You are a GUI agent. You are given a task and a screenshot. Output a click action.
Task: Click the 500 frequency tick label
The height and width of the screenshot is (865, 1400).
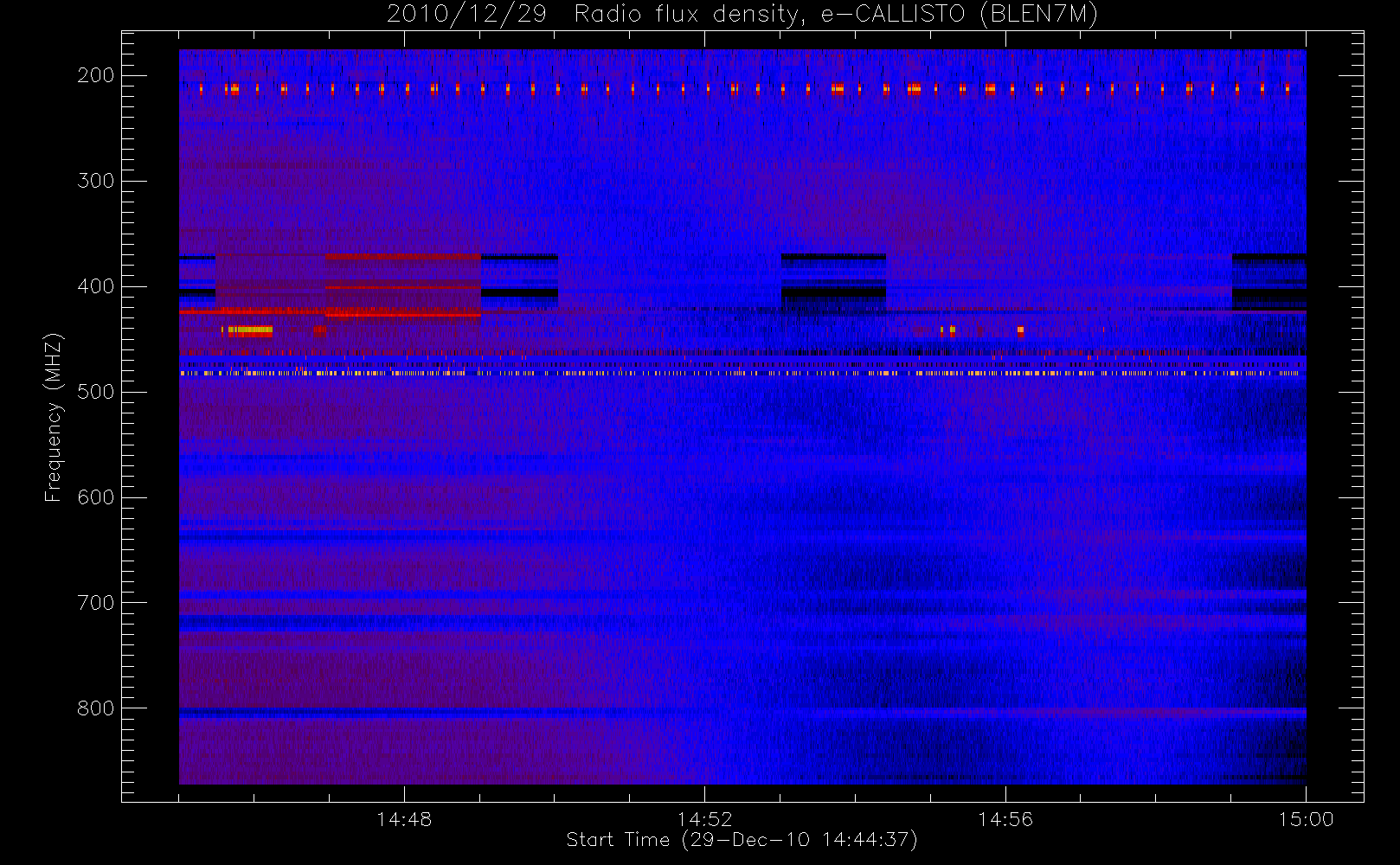[x=96, y=392]
